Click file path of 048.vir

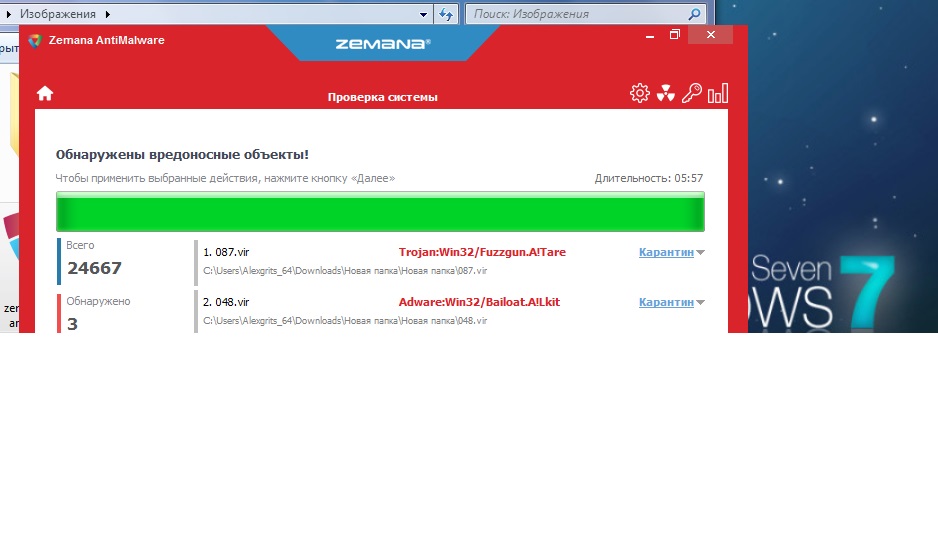pos(345,321)
